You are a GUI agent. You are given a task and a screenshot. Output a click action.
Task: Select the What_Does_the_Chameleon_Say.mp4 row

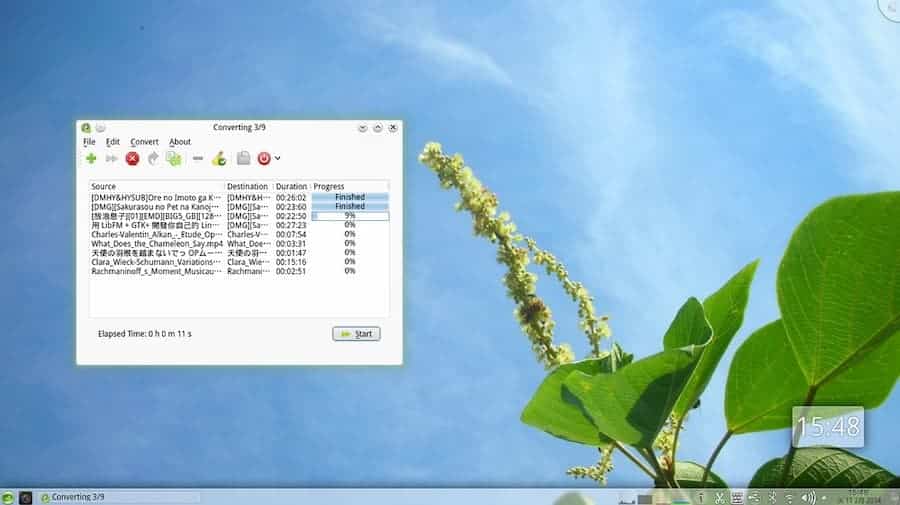pyautogui.click(x=156, y=243)
